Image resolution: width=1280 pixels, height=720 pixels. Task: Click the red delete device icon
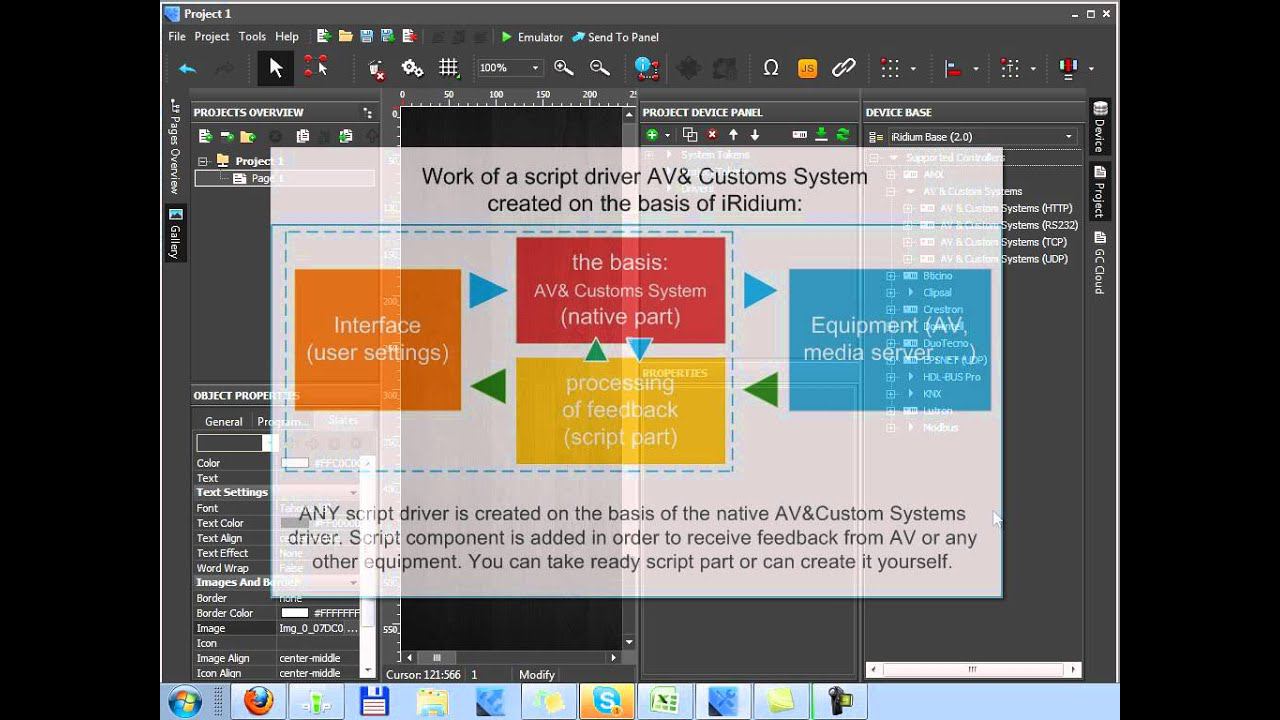tap(712, 135)
